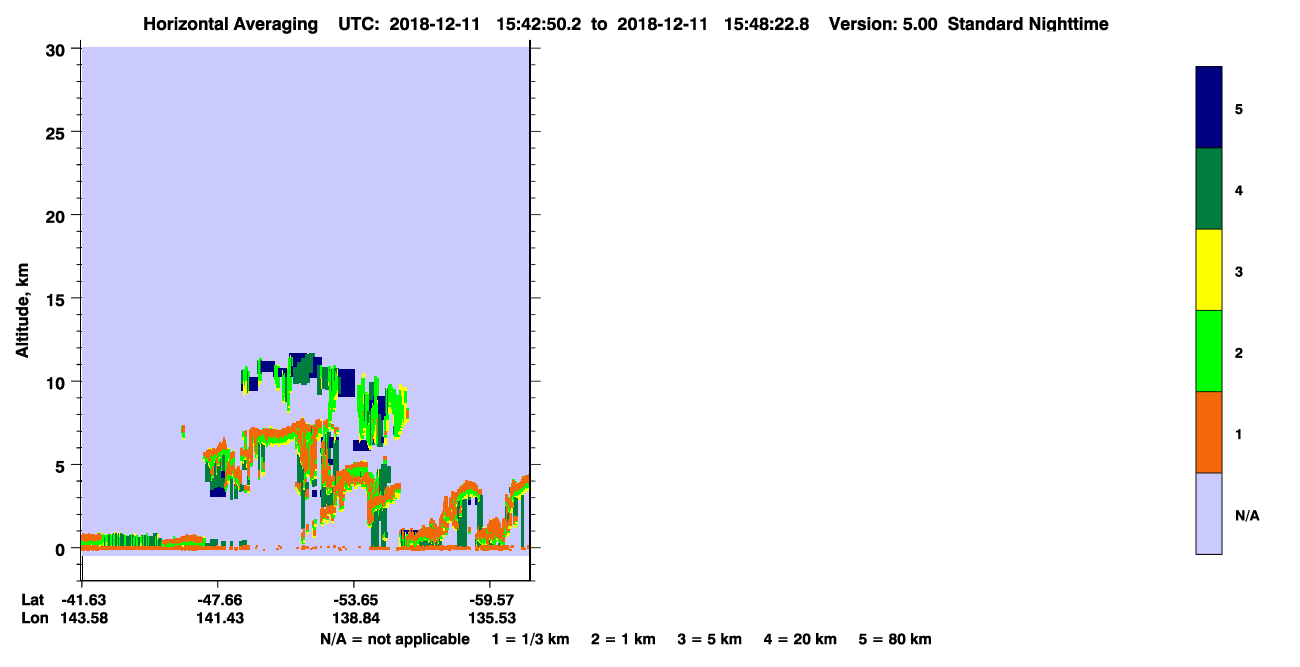
Task: Click the orange colorbar segment labeled 1
Action: click(x=1209, y=432)
